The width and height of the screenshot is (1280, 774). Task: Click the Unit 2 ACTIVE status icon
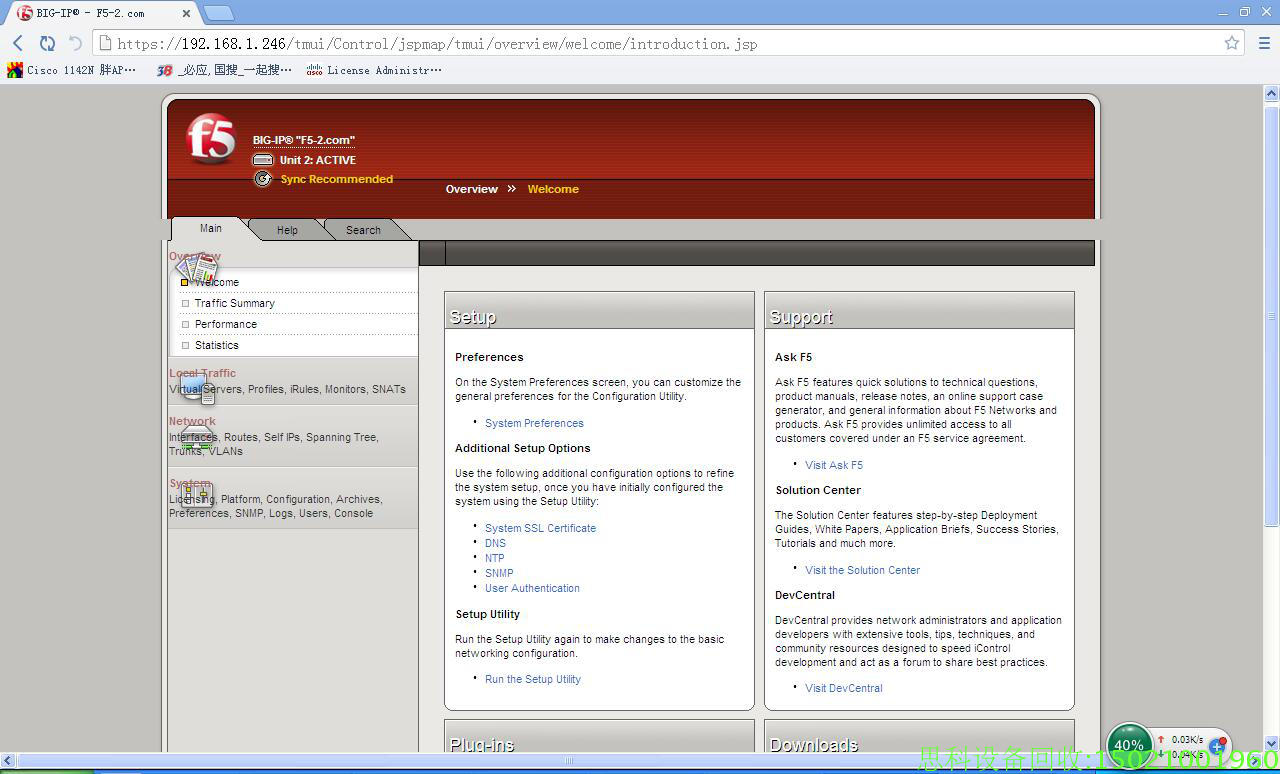(x=262, y=160)
